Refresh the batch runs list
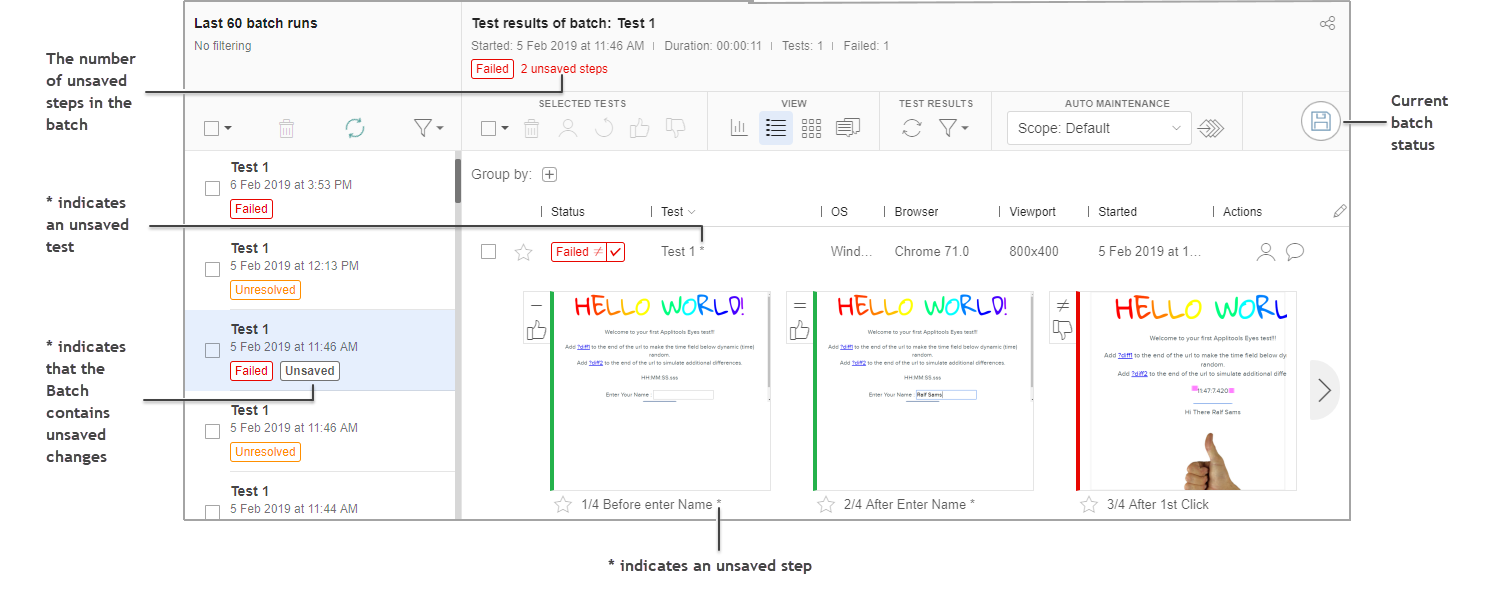Image resolution: width=1485 pixels, height=591 pixels. pyautogui.click(x=355, y=128)
